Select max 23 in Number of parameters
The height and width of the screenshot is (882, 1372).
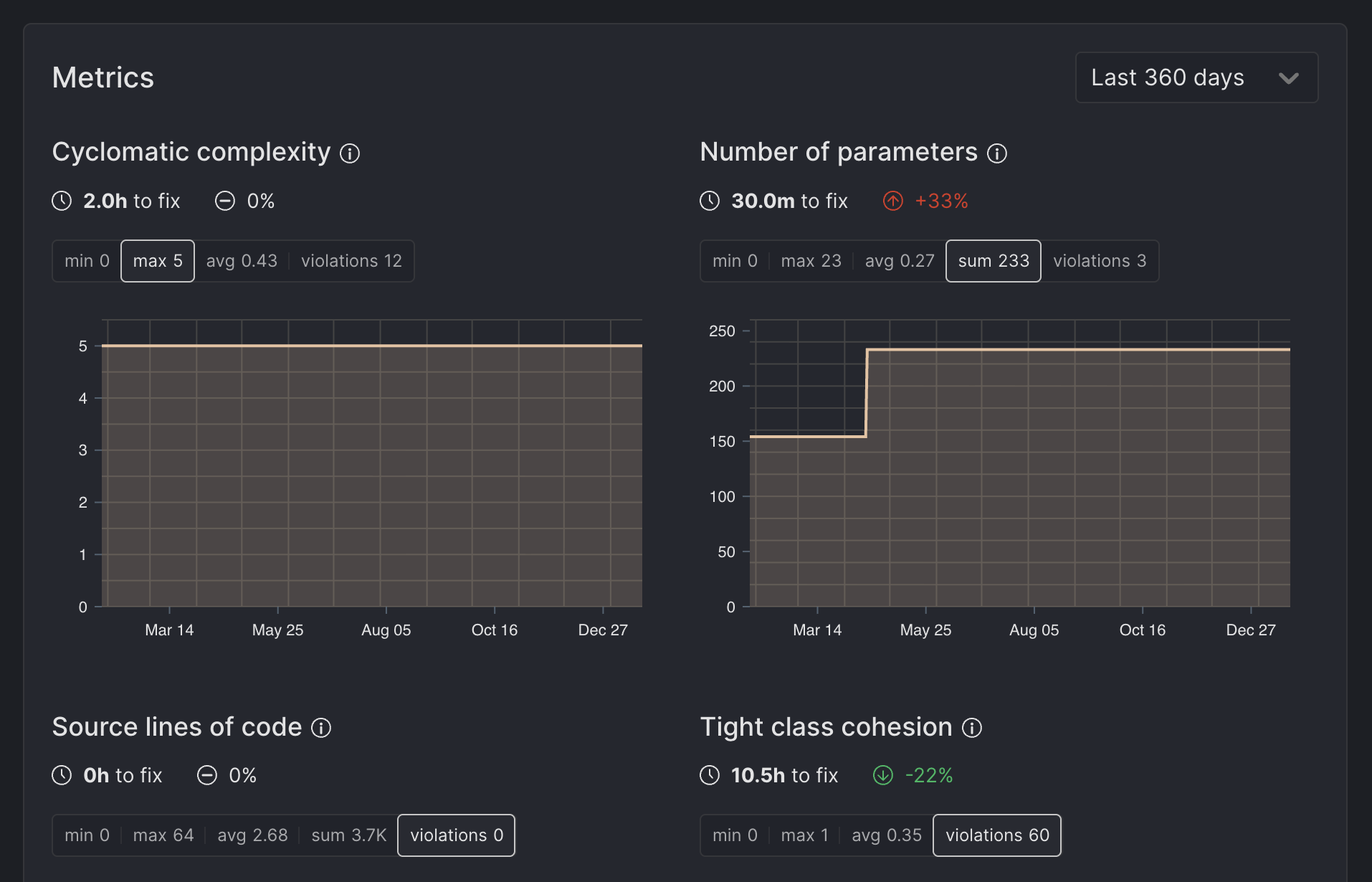coord(811,261)
